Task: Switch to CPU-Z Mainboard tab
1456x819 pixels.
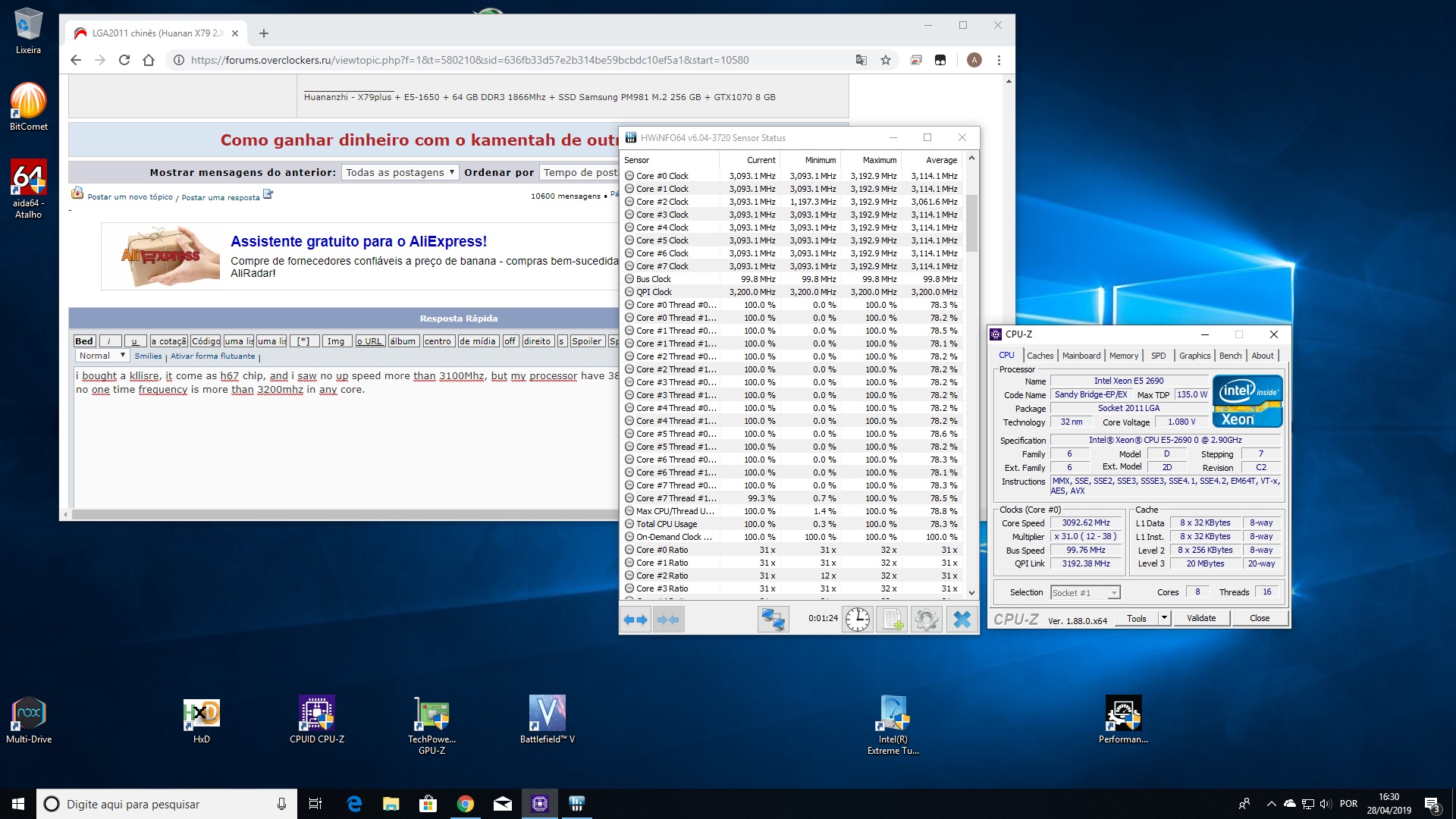Action: tap(1081, 356)
